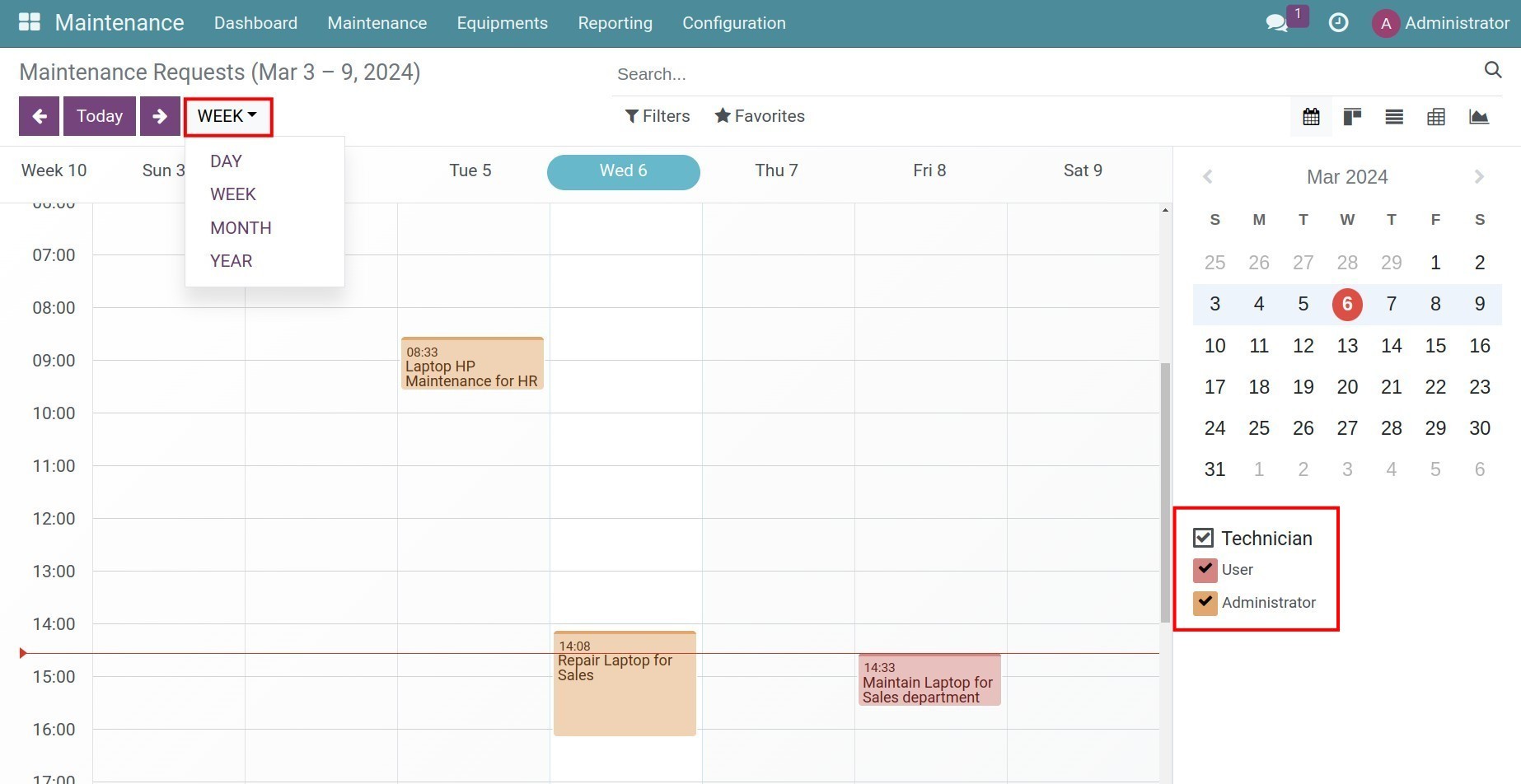Go to next week with right arrow
Viewport: 1521px width, 784px height.
(160, 116)
